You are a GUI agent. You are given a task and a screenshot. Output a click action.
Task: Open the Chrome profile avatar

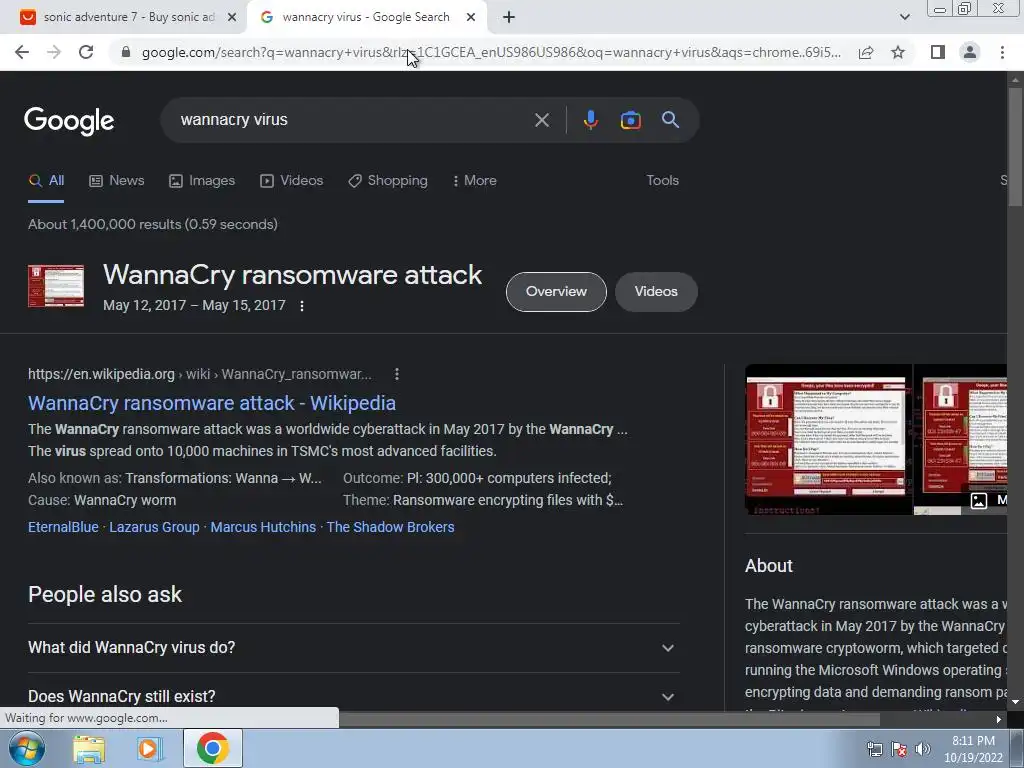coord(970,52)
